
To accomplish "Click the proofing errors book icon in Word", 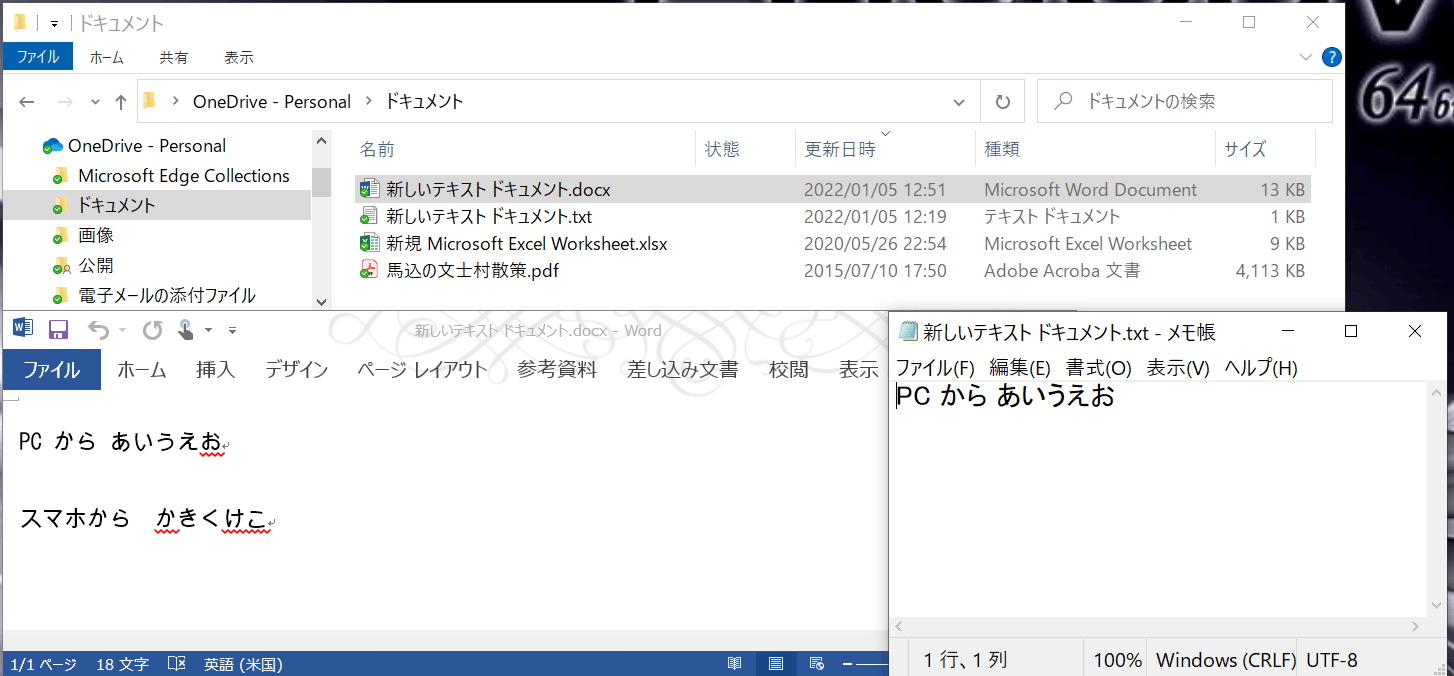I will click(177, 663).
